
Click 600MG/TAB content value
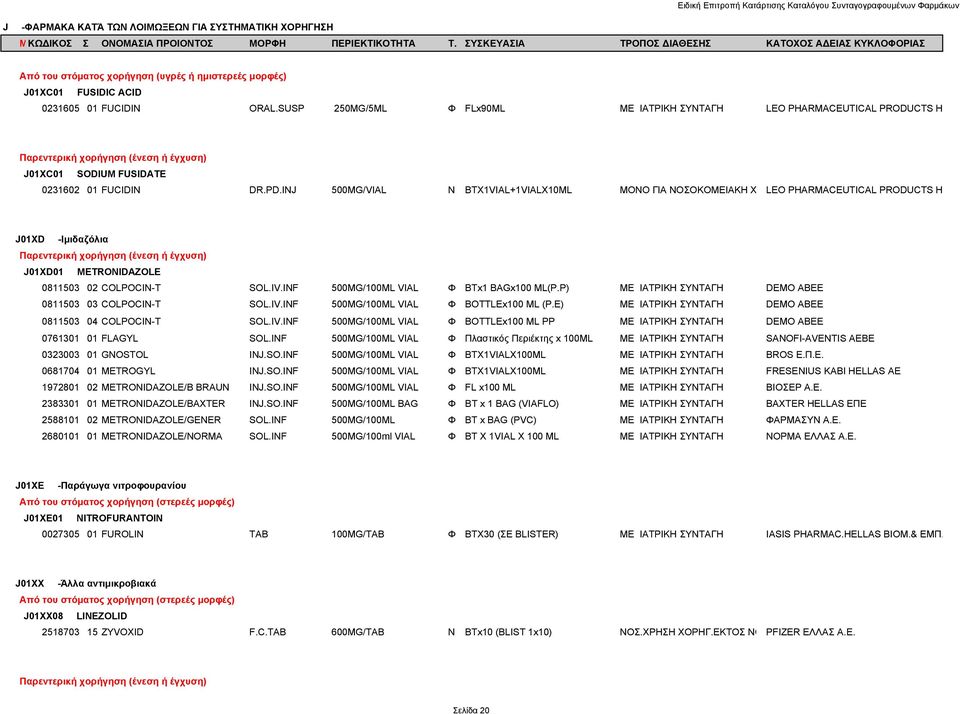point(358,632)
